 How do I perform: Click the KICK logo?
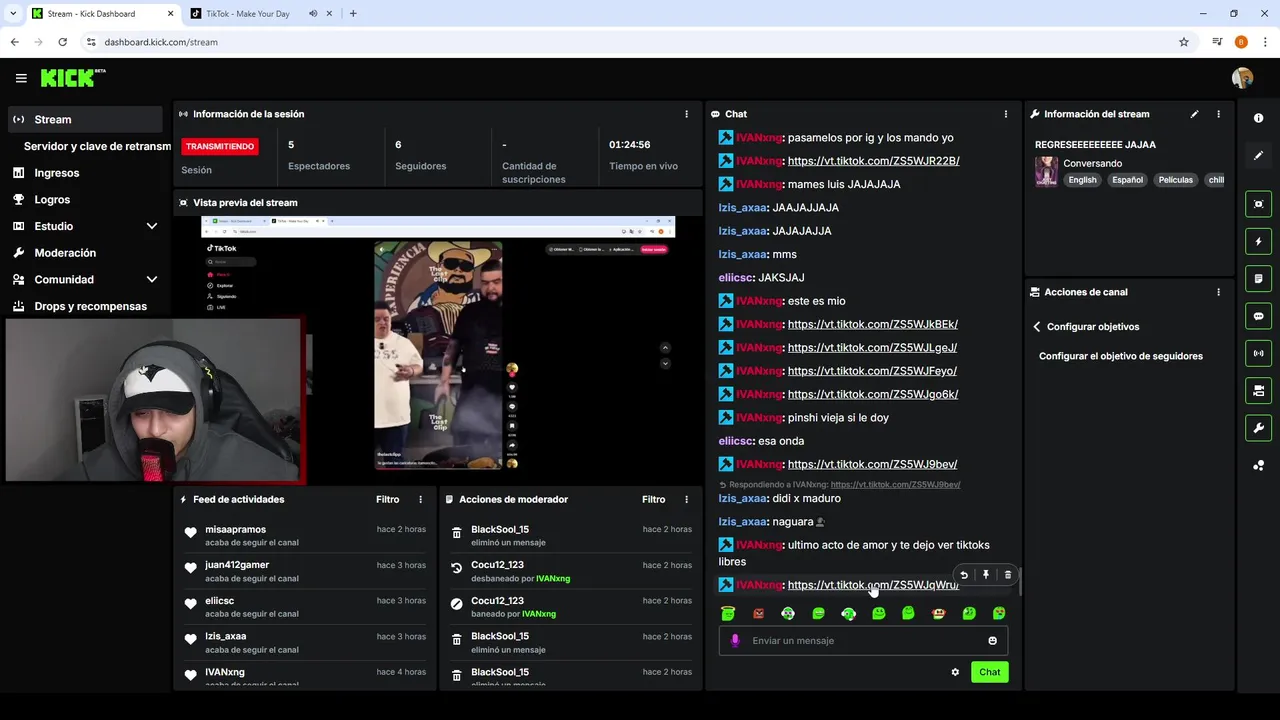pyautogui.click(x=73, y=78)
